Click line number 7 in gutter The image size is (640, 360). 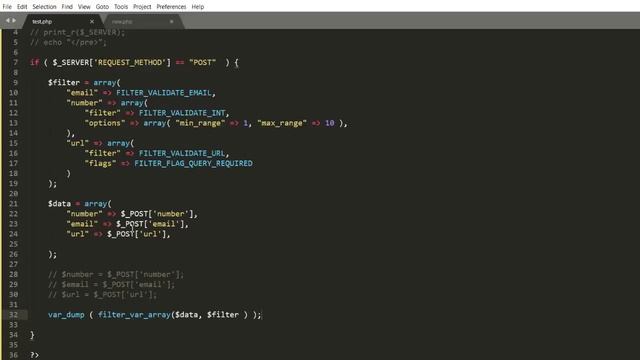point(16,62)
